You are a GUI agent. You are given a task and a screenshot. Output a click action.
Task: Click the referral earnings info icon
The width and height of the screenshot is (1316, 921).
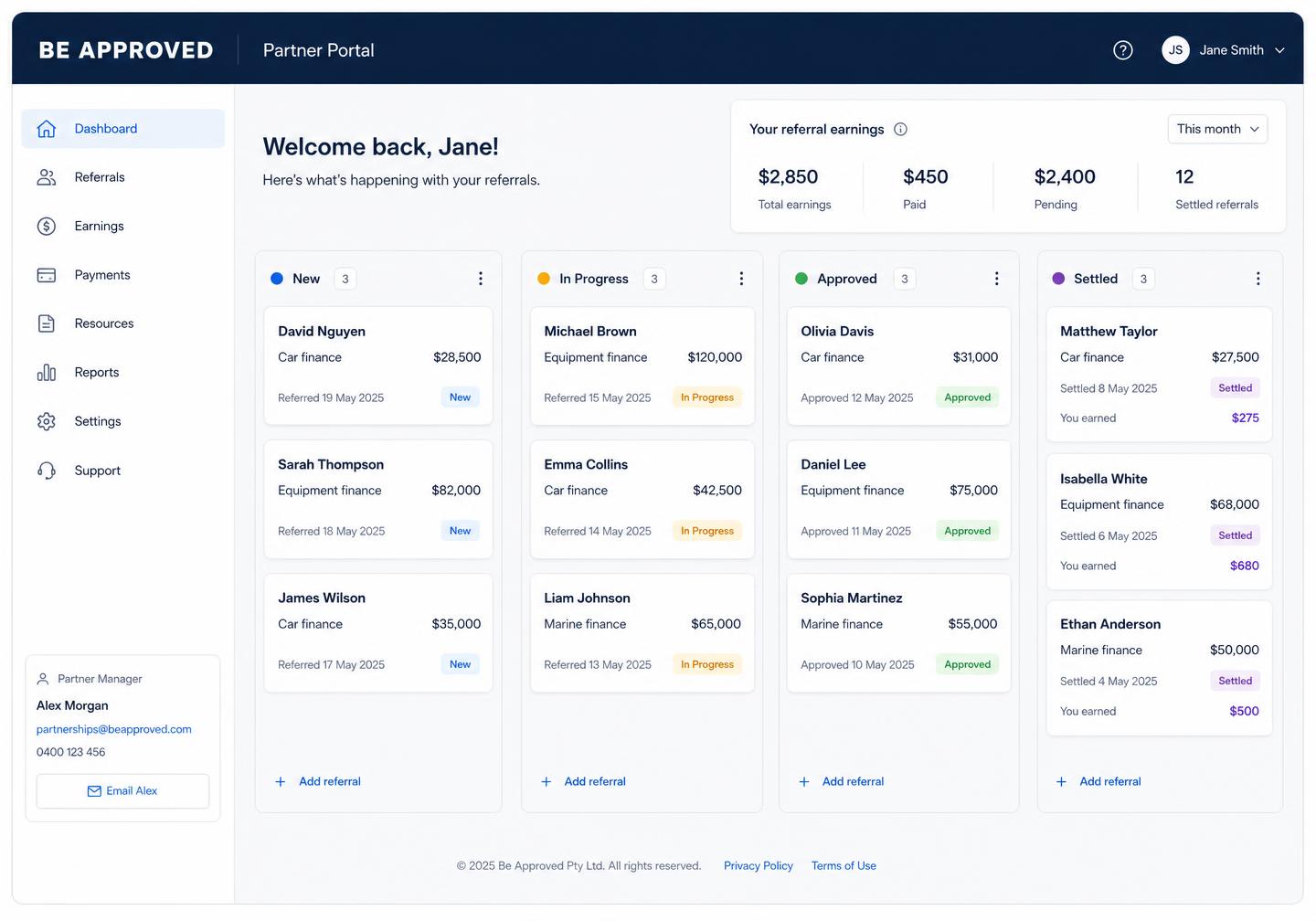coord(900,130)
